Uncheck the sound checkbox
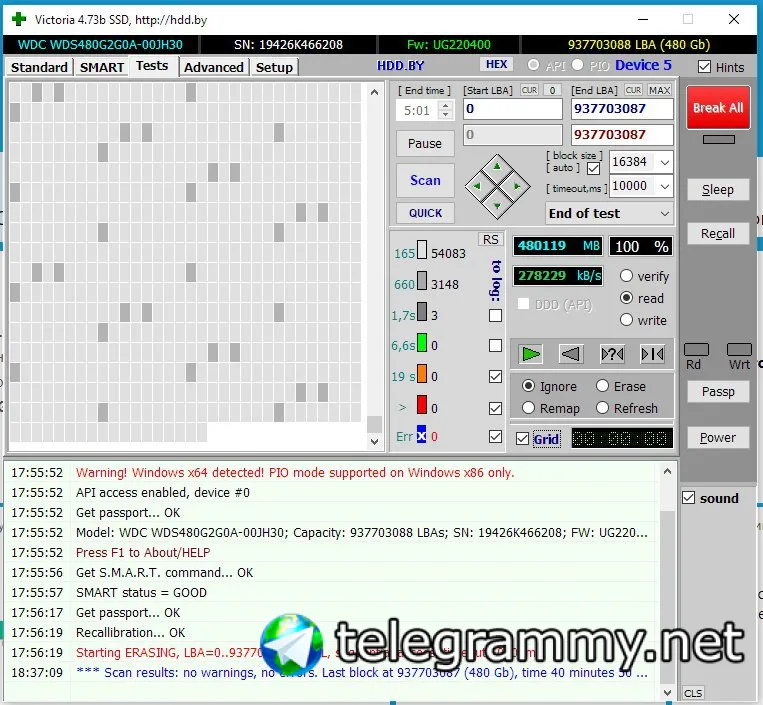This screenshot has height=705, width=763. [x=689, y=498]
